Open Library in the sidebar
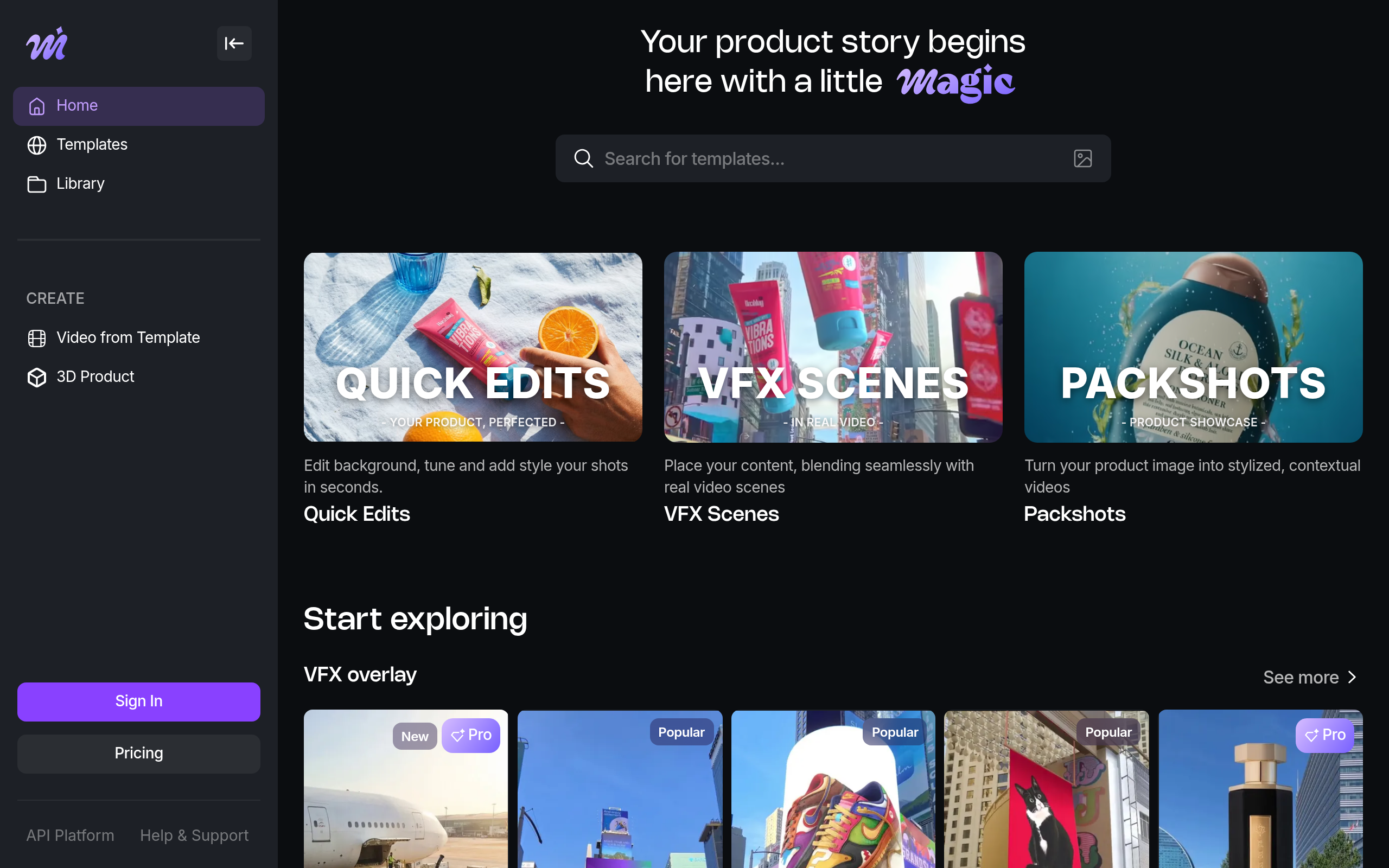Viewport: 1389px width, 868px height. (x=139, y=184)
